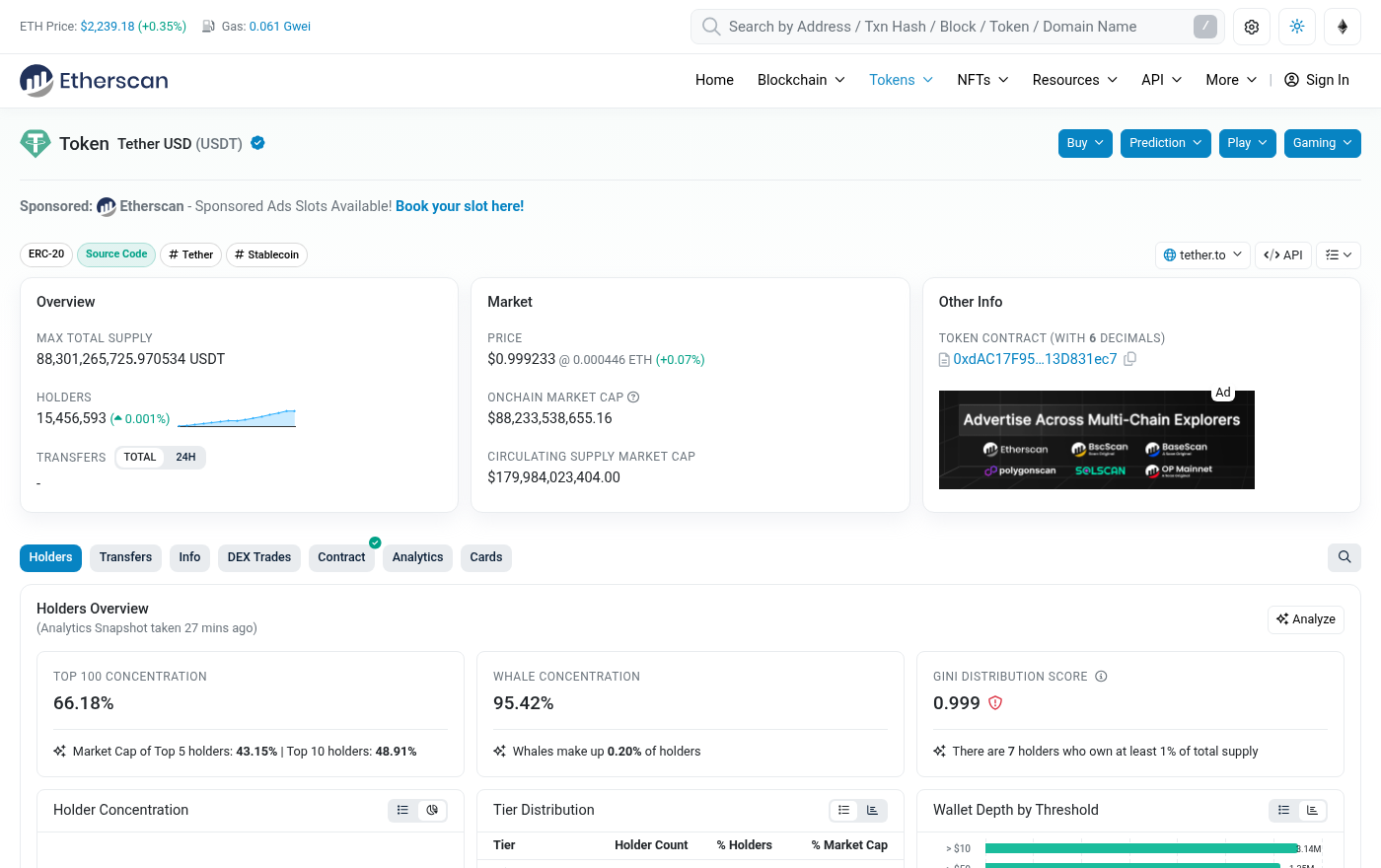Image resolution: width=1381 pixels, height=868 pixels.
Task: Open the Contract tab
Action: click(341, 557)
